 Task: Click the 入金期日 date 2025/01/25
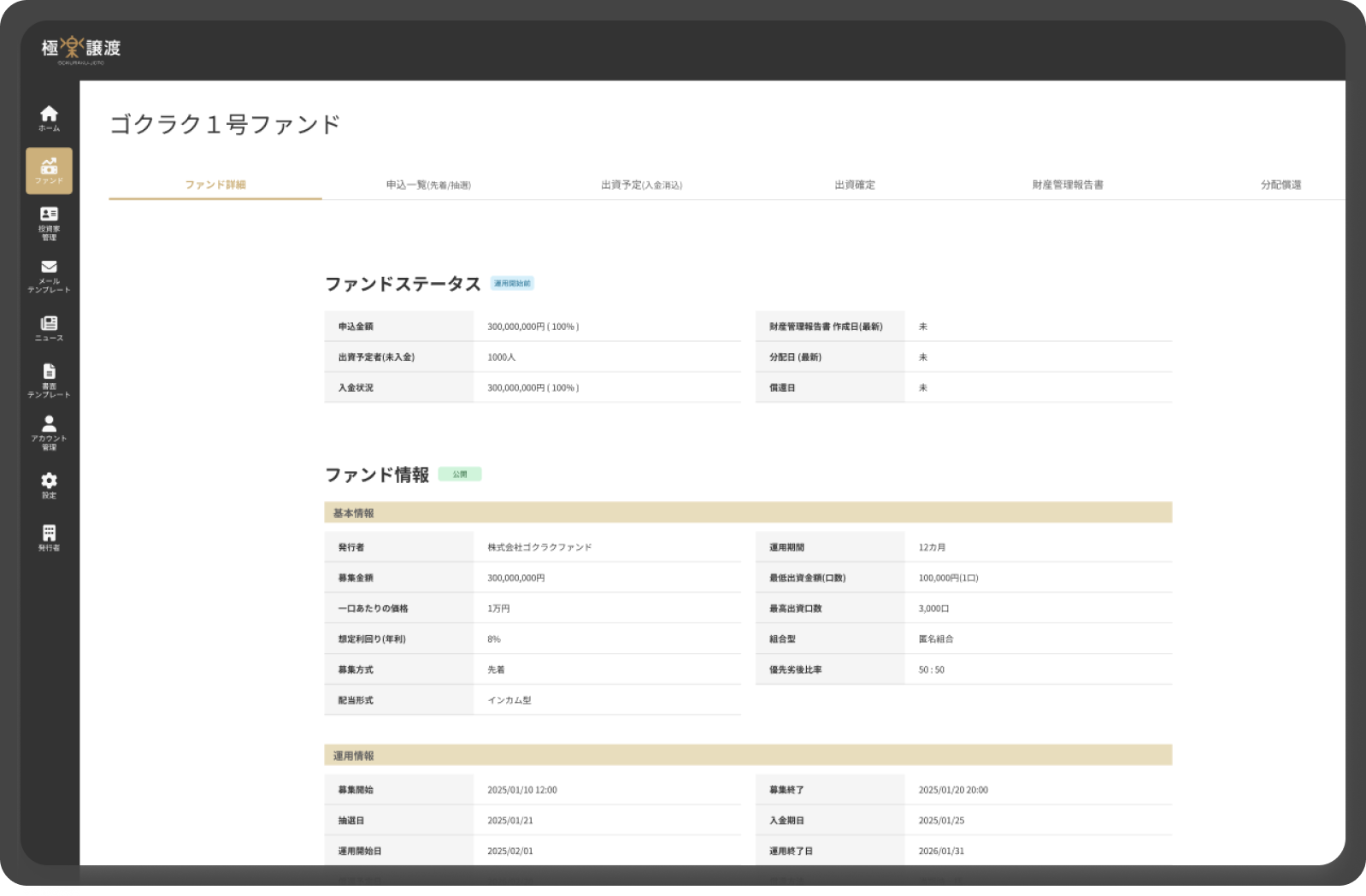[x=941, y=821]
